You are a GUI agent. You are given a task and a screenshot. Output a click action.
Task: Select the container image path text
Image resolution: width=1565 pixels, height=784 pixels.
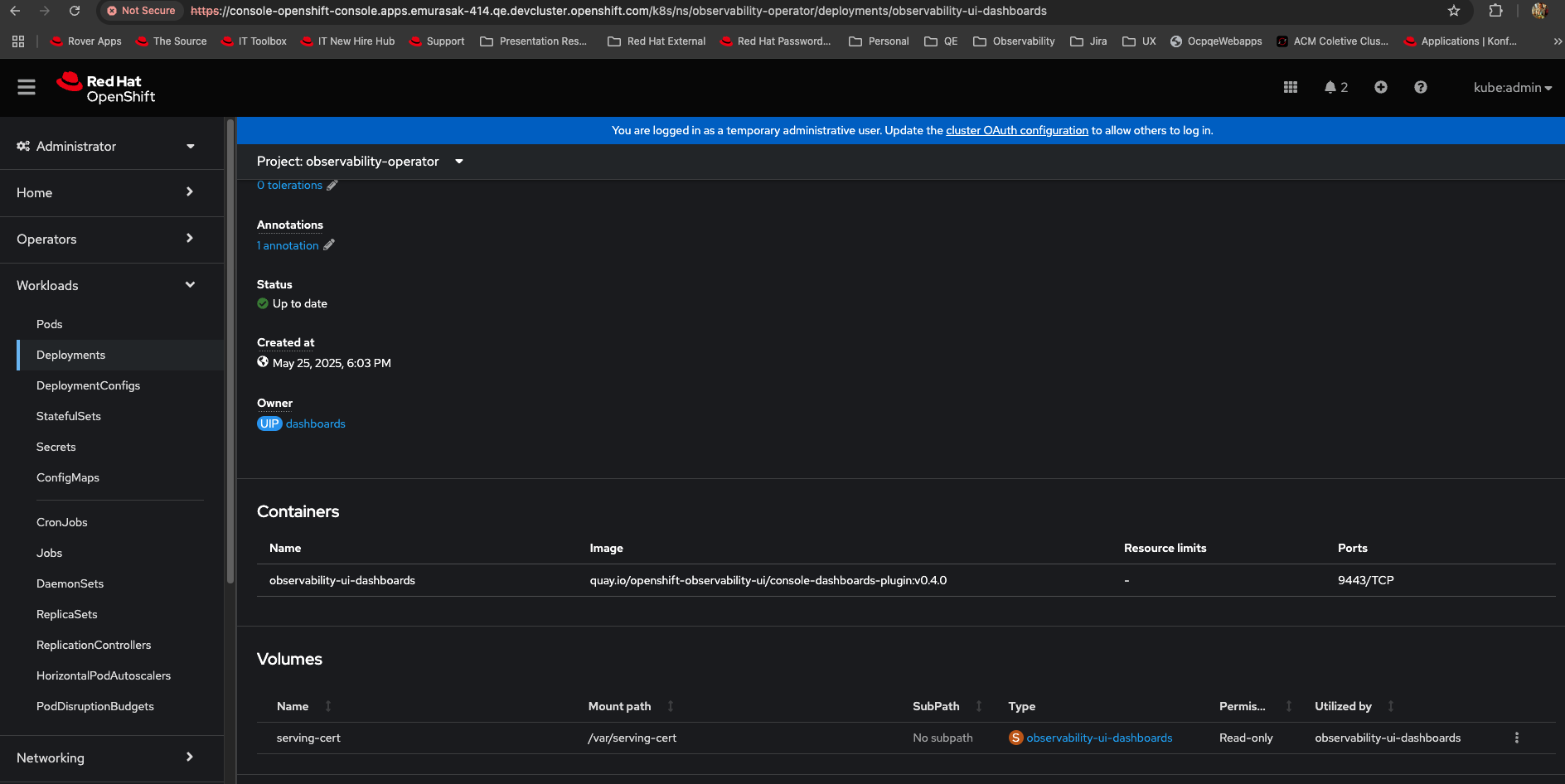coord(768,580)
